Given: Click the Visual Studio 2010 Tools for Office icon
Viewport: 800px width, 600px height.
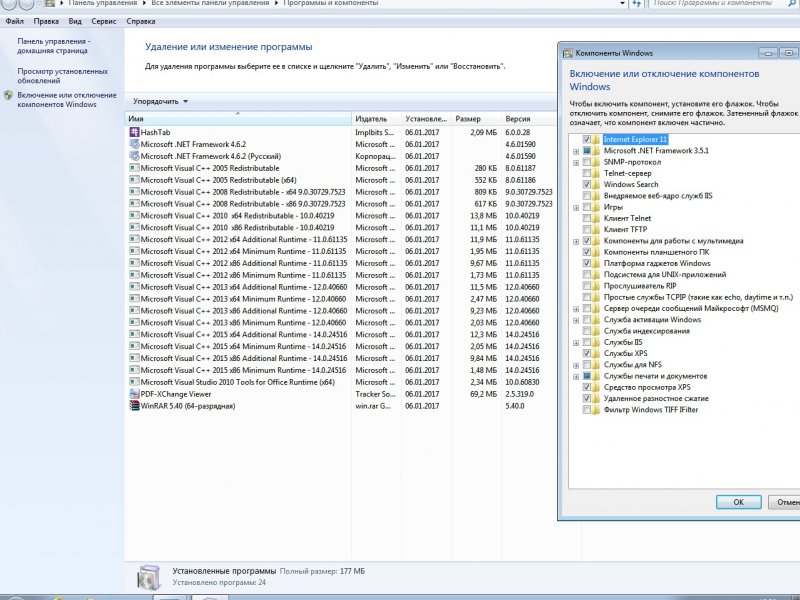Looking at the screenshot, I should pos(134,382).
